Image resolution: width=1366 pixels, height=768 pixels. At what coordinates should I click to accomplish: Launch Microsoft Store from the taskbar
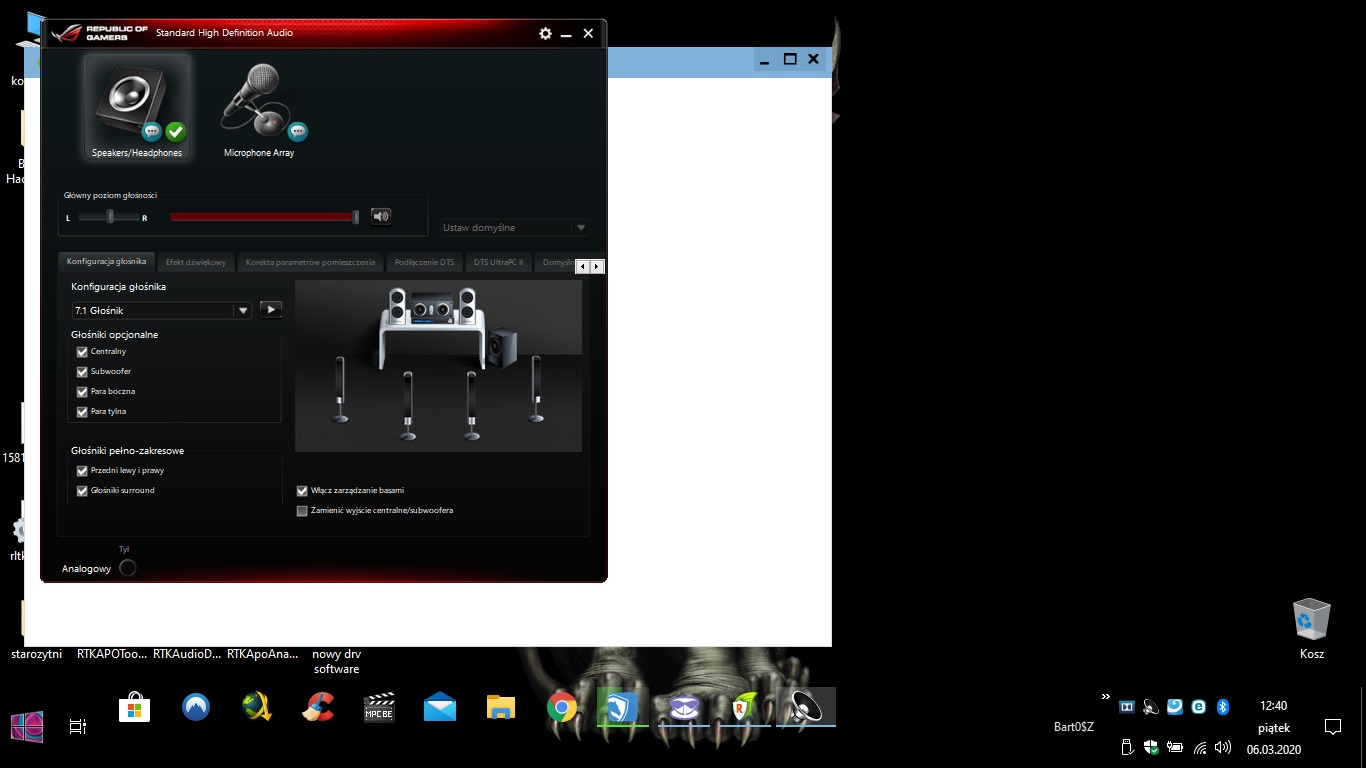(x=134, y=708)
